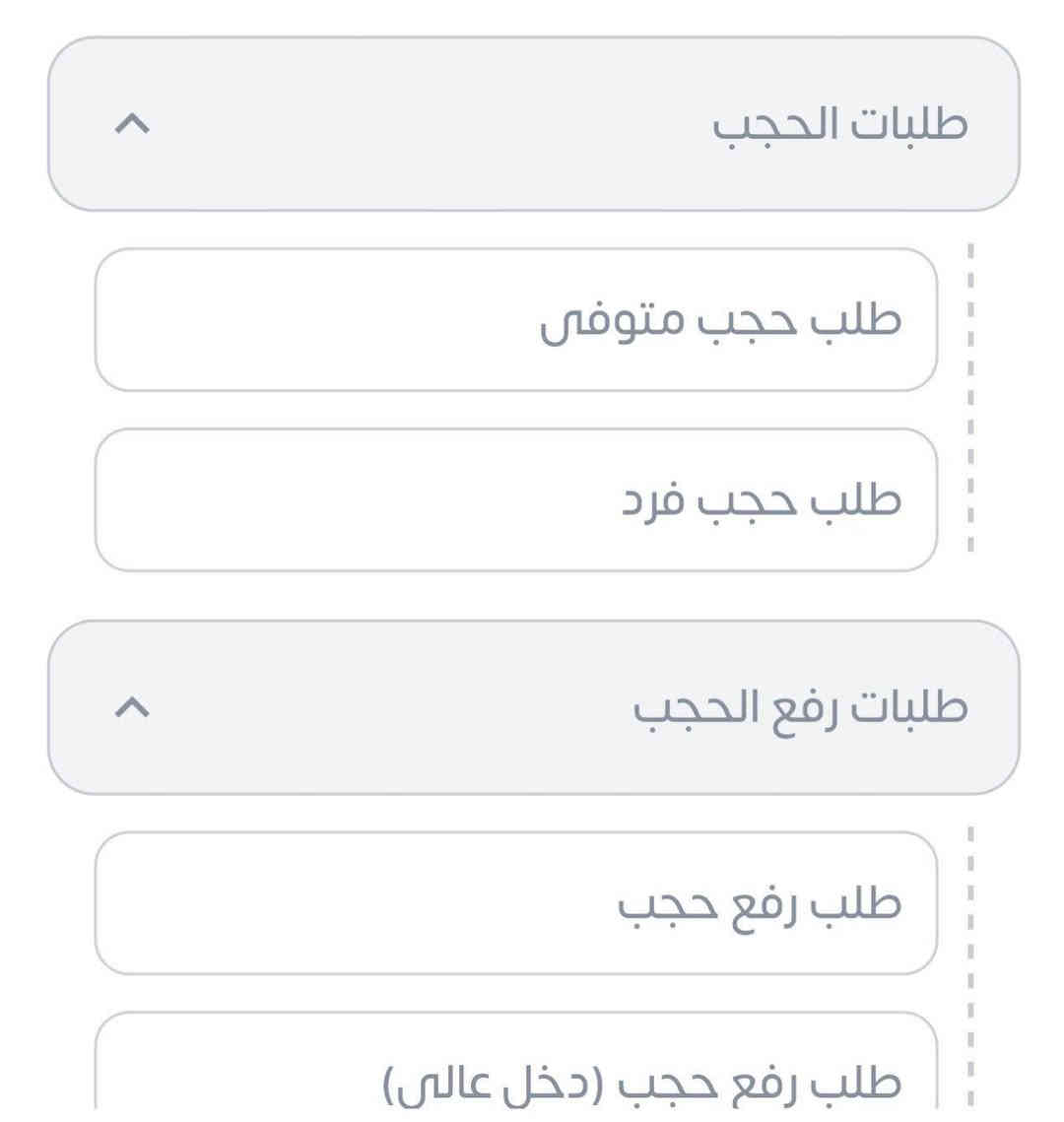Tap the متوفى blocking request card

coord(515,320)
